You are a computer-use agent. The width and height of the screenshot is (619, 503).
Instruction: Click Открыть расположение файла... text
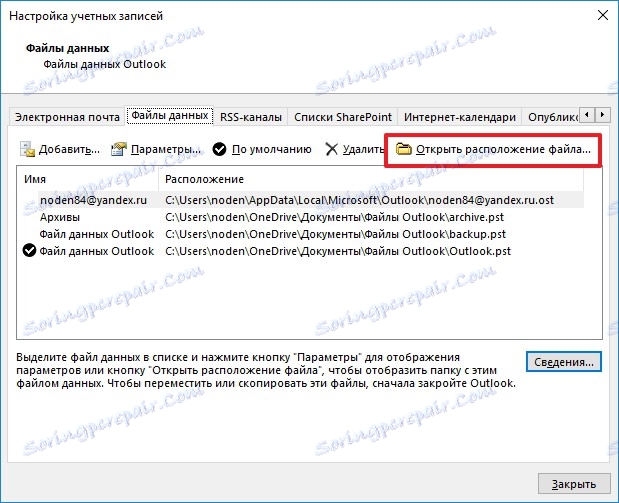503,150
